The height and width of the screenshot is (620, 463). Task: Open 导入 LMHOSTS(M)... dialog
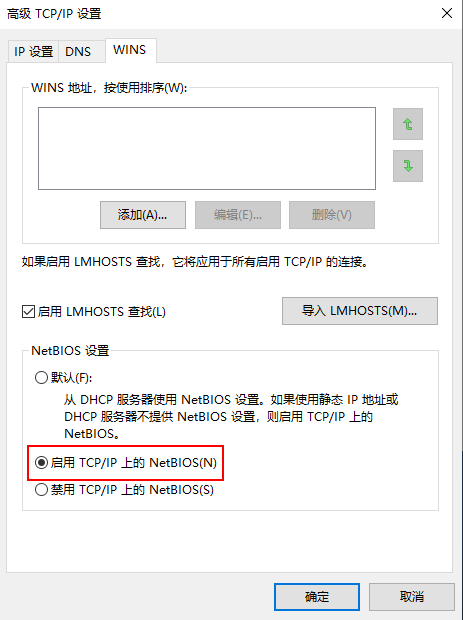tap(360, 311)
